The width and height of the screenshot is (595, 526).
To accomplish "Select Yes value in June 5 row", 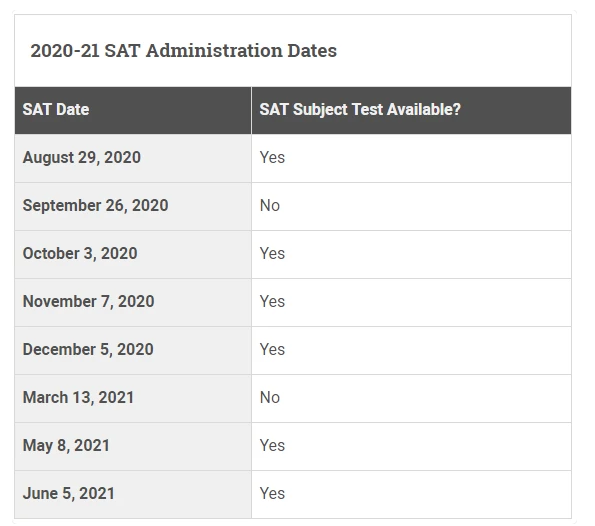I will tap(272, 494).
